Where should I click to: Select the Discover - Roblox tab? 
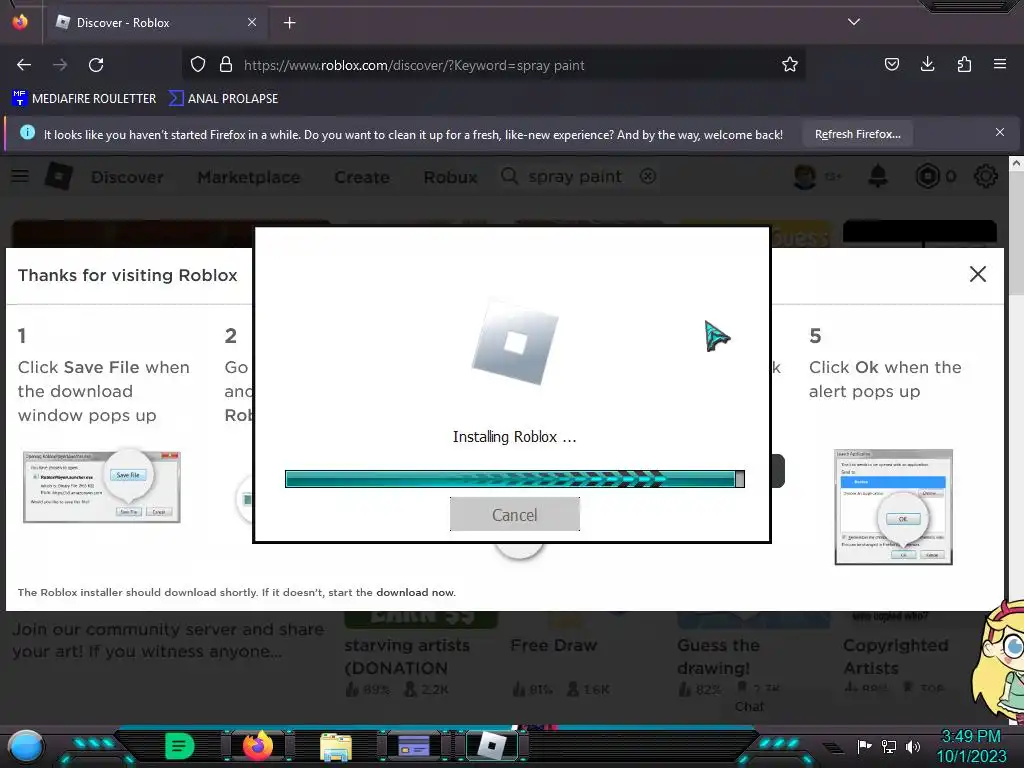pos(155,22)
